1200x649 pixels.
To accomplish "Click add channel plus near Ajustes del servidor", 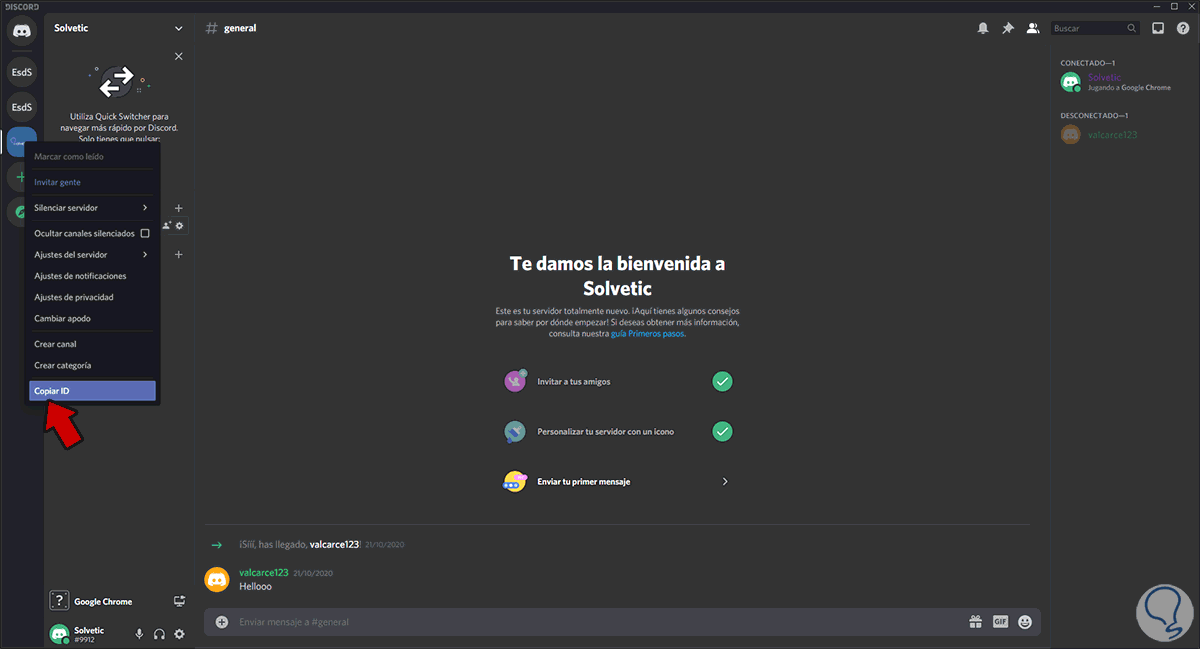I will pyautogui.click(x=179, y=255).
